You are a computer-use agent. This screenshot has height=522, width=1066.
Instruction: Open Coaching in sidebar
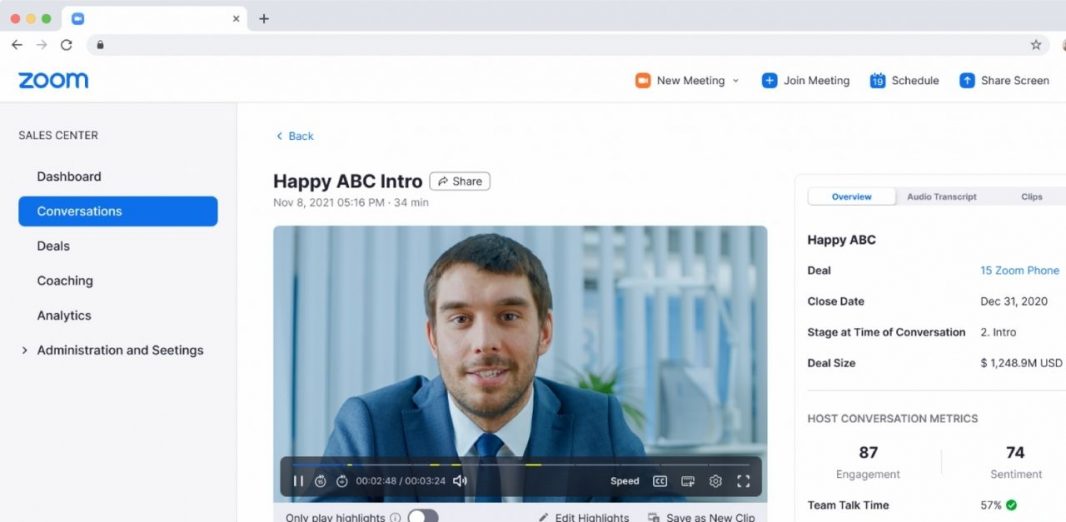[x=65, y=281]
